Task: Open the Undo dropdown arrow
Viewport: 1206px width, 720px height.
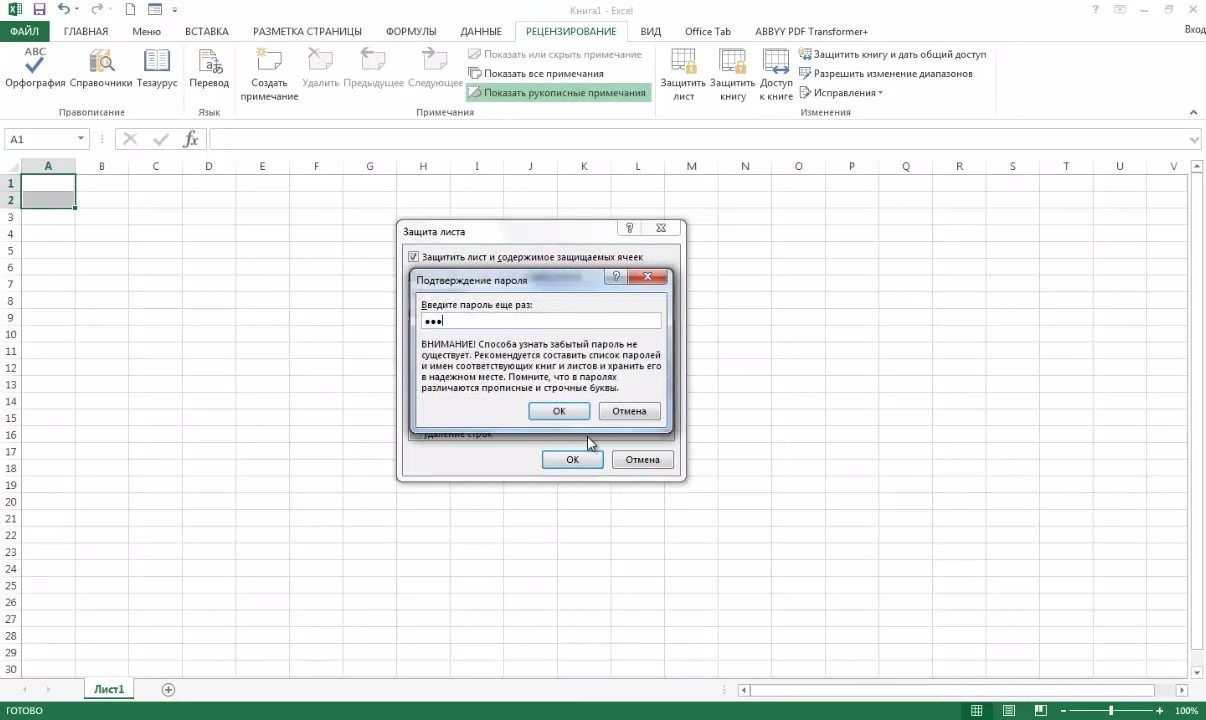Action: point(78,10)
